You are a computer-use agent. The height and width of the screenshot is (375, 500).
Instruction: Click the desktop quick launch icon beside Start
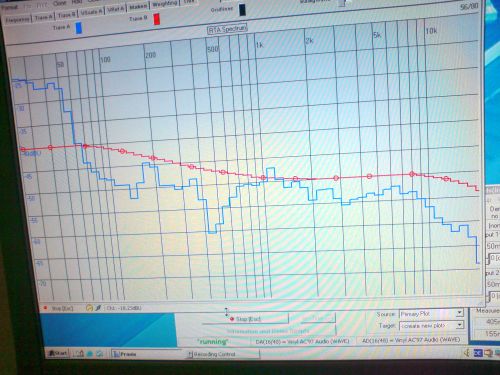click(79, 354)
